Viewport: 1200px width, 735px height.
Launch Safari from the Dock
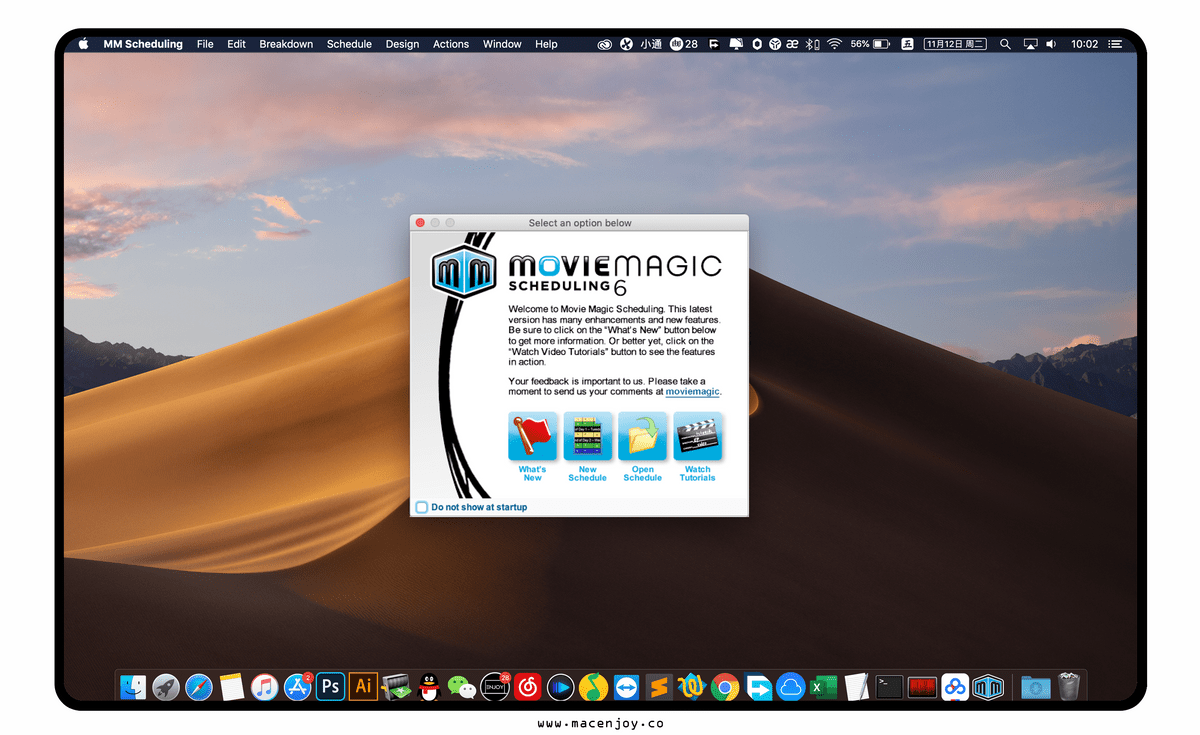[199, 686]
